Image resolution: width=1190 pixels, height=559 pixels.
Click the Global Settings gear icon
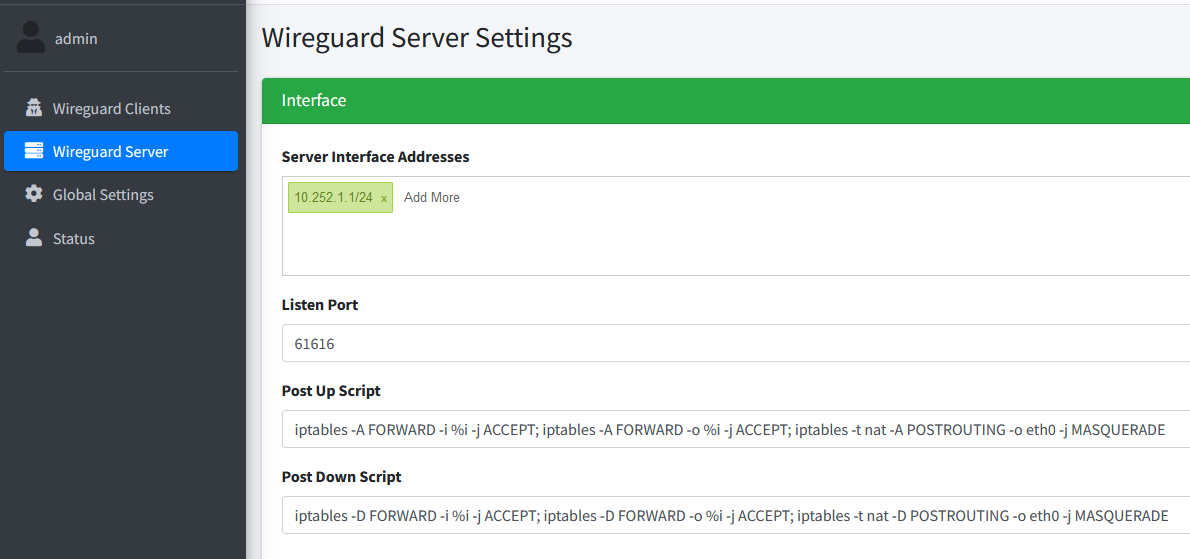[x=33, y=194]
